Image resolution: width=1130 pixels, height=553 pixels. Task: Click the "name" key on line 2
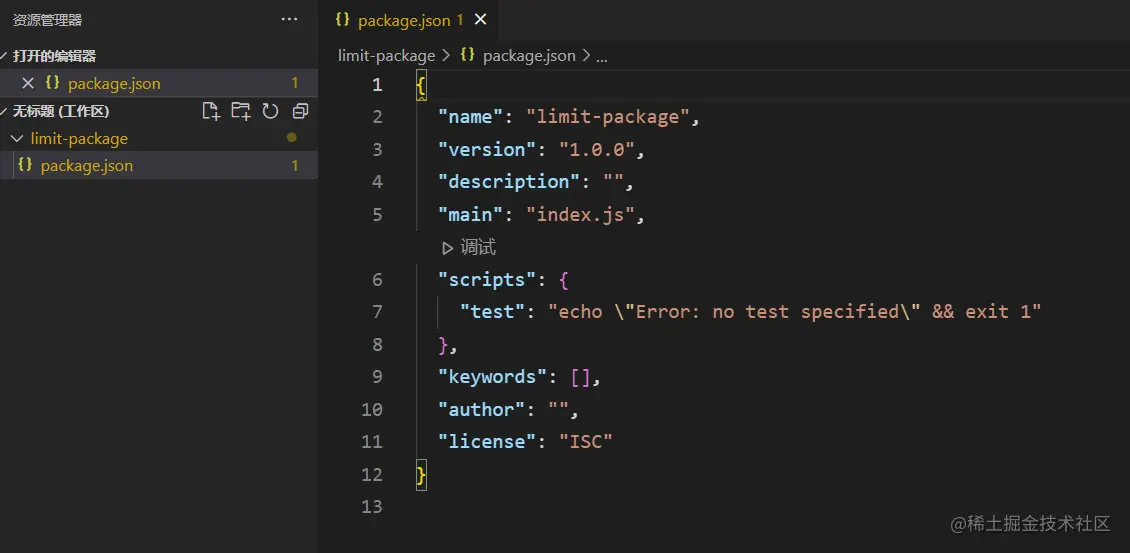470,117
